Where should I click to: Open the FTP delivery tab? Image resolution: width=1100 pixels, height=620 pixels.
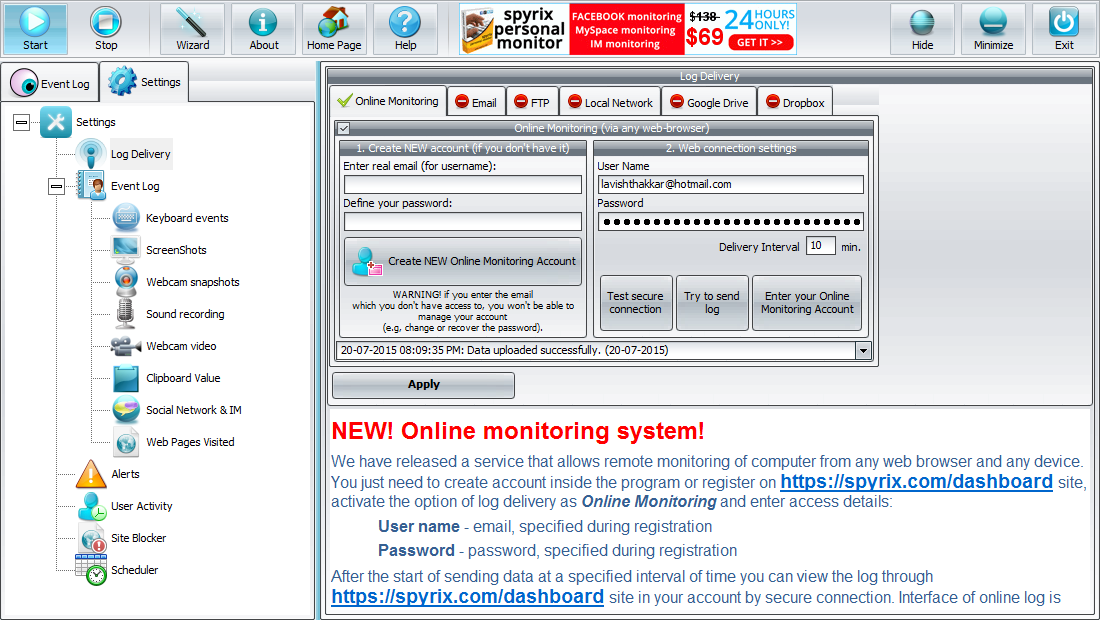(x=533, y=101)
